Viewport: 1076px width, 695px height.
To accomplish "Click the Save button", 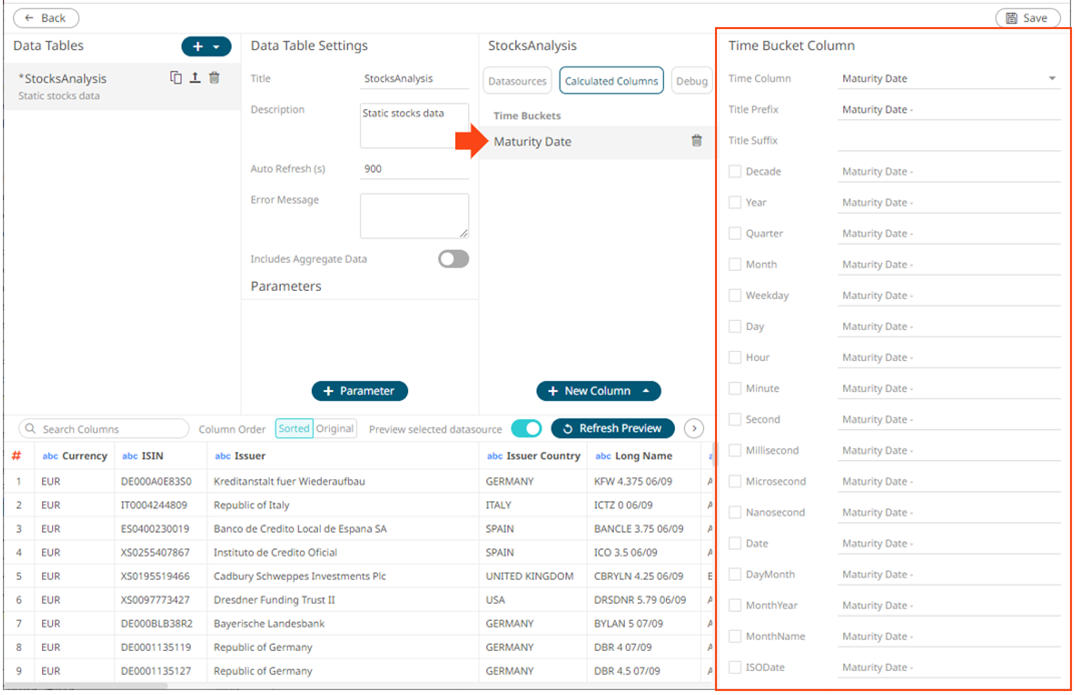I will tap(1027, 18).
